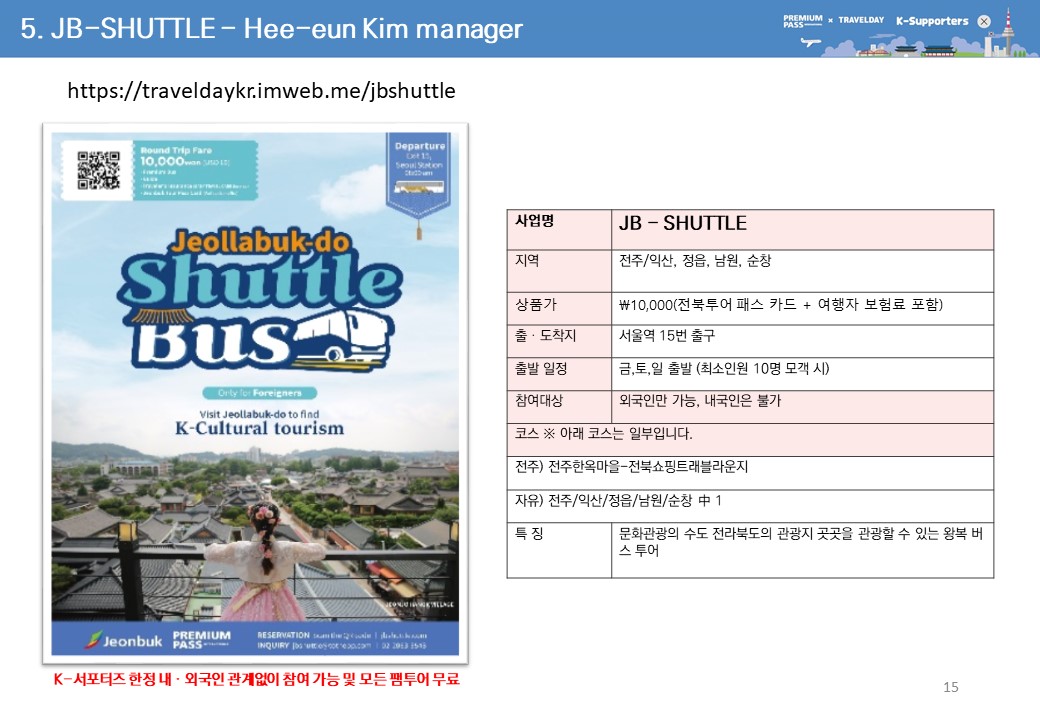Click 'Visit Jeollabuk-do to find' on the poster

click(259, 414)
